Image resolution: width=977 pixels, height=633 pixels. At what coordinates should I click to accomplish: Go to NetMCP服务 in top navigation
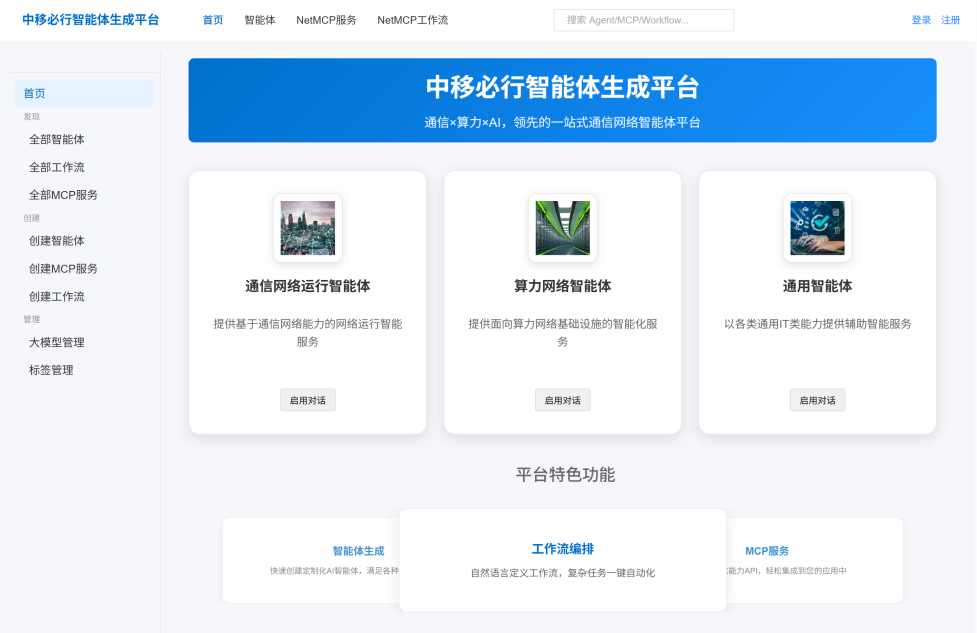point(326,20)
